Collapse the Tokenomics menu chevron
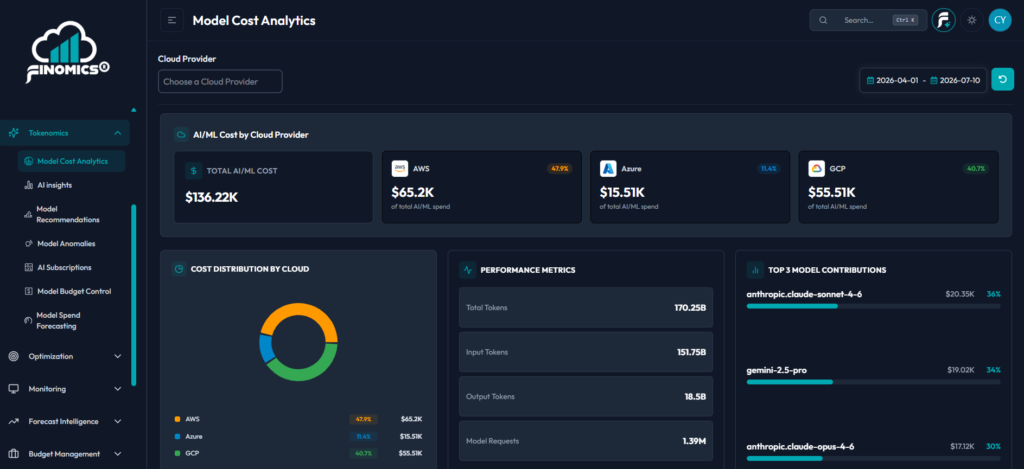The width and height of the screenshot is (1024, 469). (118, 133)
